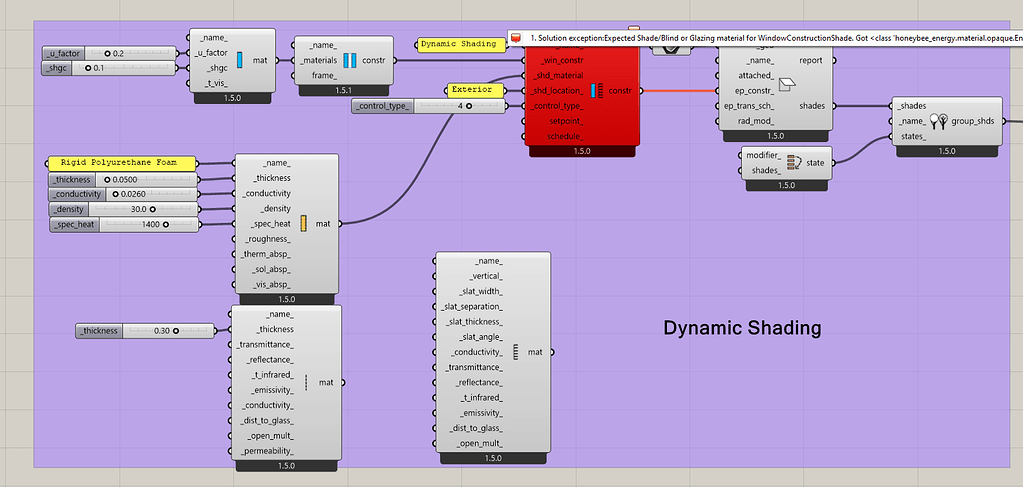
Task: Select the Rigid Polyurethane Foam panel
Action: 121,162
